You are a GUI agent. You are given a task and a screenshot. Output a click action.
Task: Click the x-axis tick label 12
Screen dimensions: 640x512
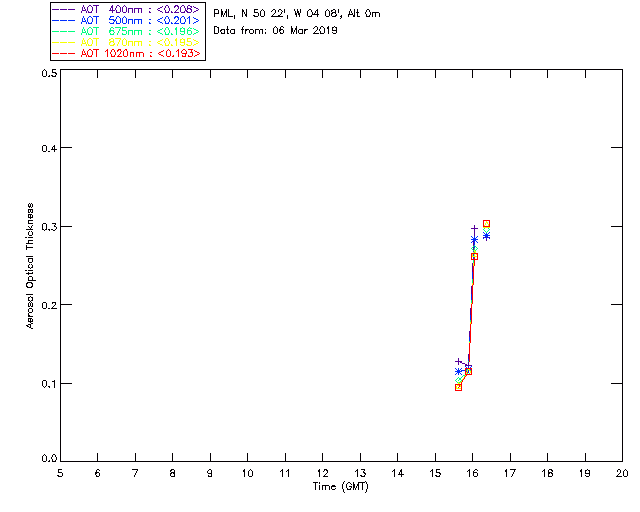tap(322, 473)
